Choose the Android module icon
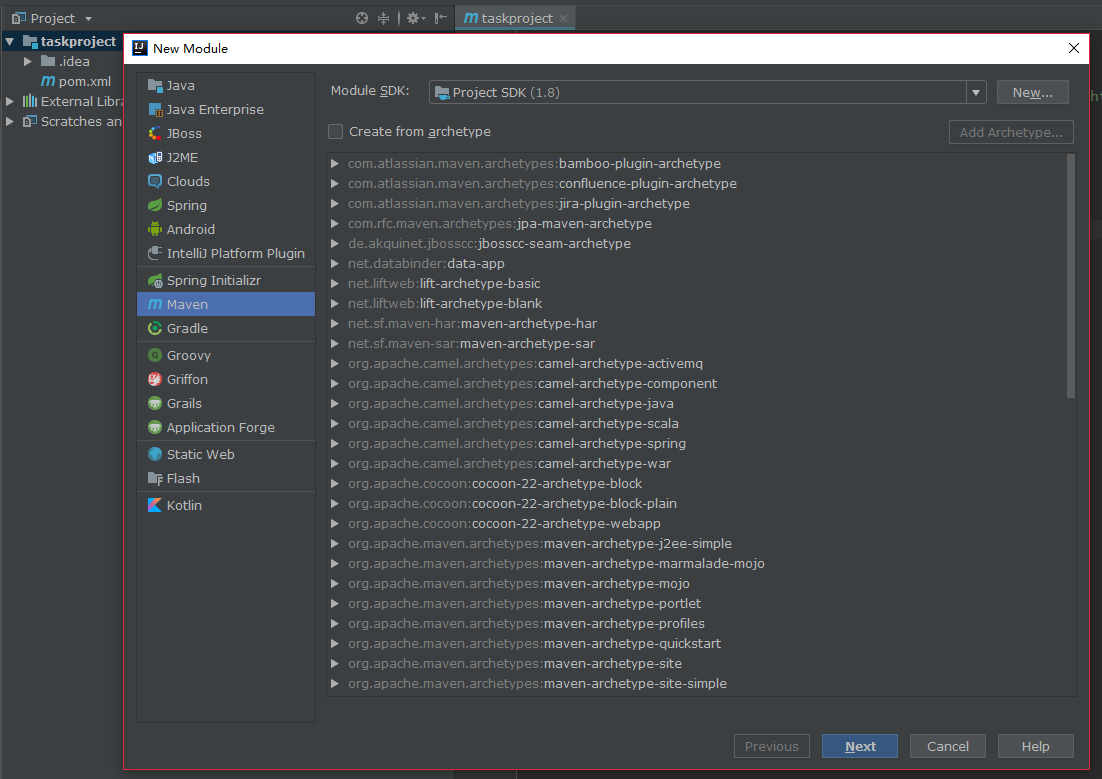This screenshot has width=1102, height=779. click(x=155, y=229)
